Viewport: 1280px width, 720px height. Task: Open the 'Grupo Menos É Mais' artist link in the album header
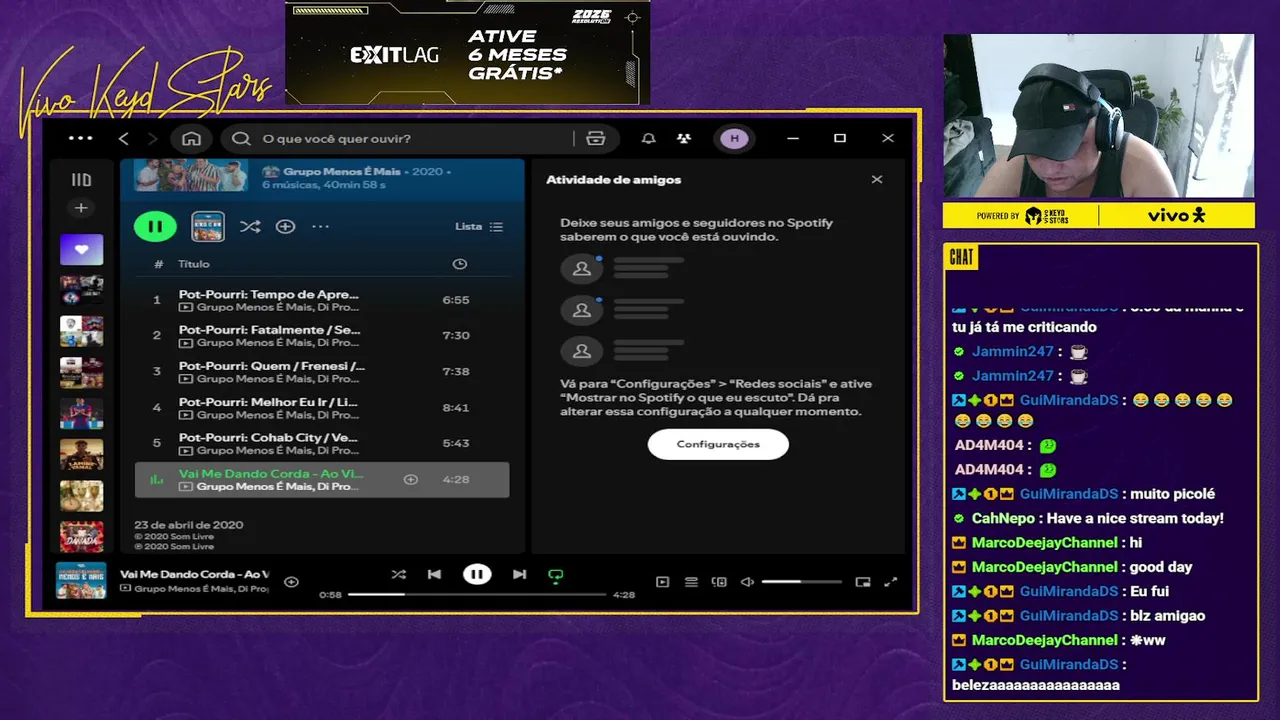click(x=341, y=171)
